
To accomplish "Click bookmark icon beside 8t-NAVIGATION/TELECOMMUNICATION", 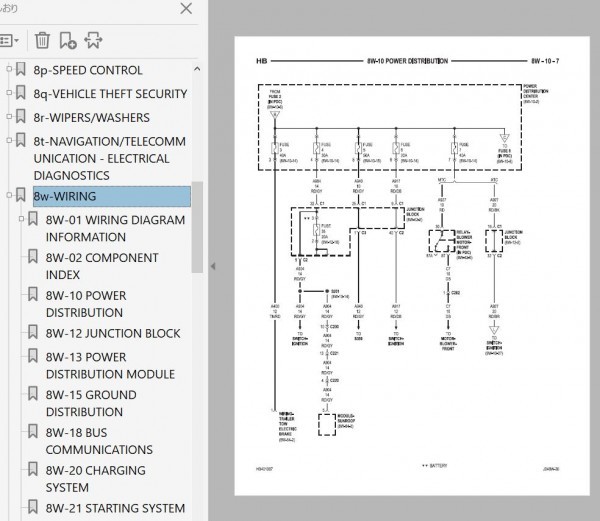I will coord(21,140).
